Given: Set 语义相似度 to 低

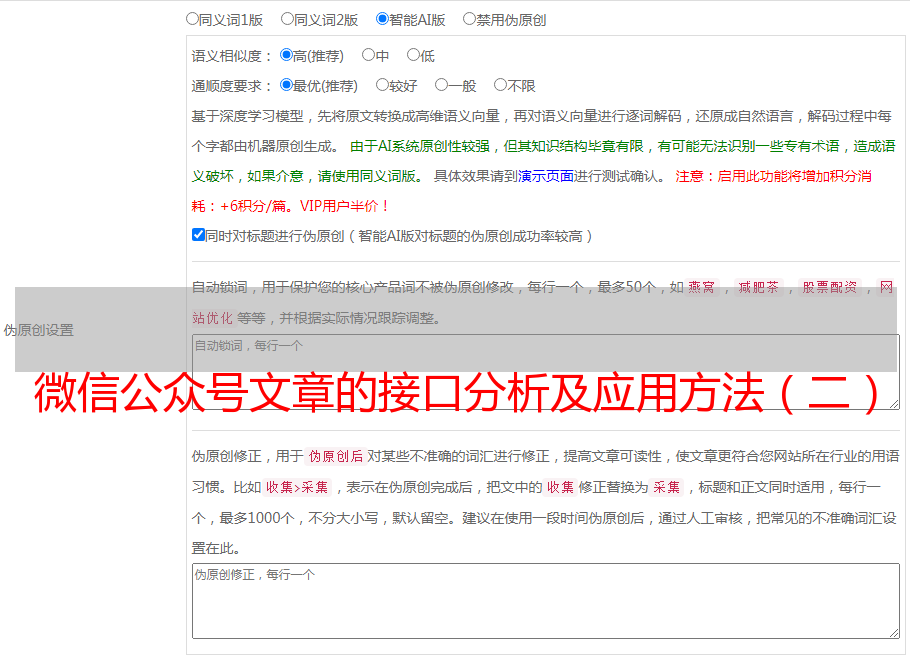Looking at the screenshot, I should 413,55.
